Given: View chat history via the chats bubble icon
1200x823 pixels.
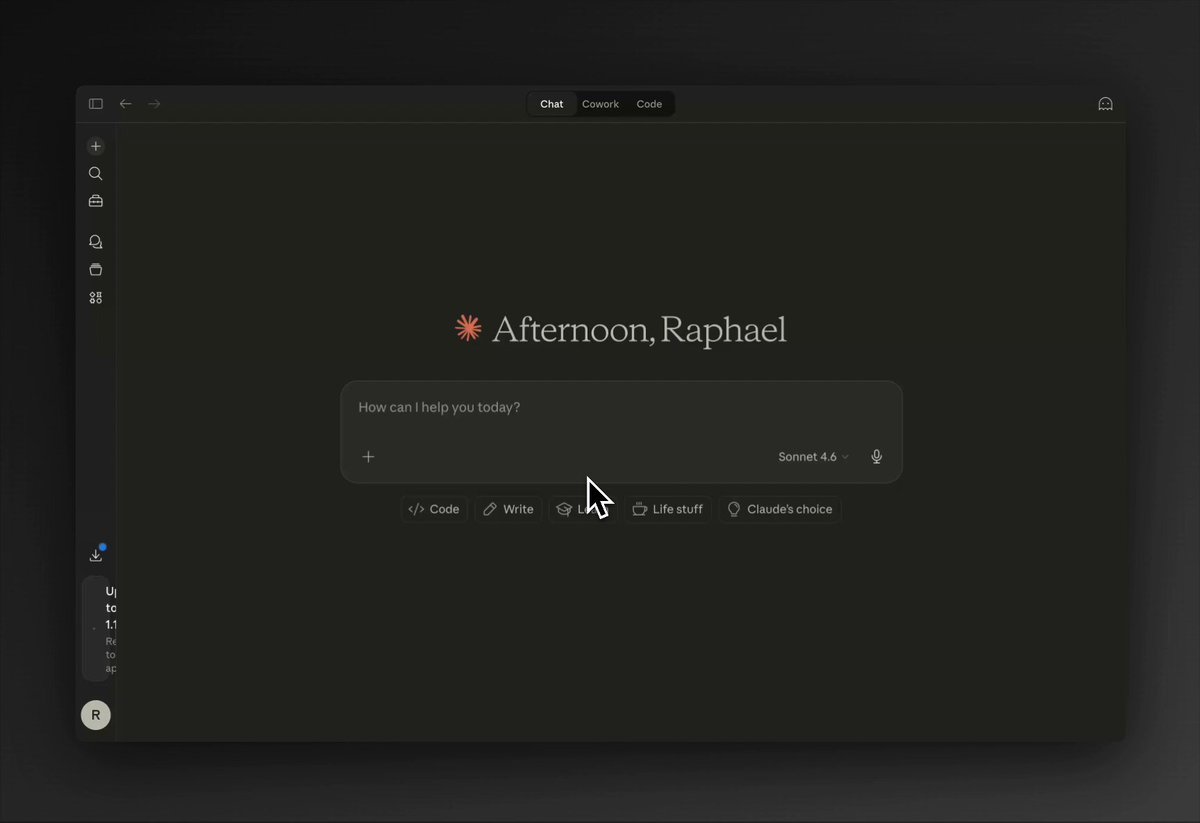Looking at the screenshot, I should coord(95,241).
